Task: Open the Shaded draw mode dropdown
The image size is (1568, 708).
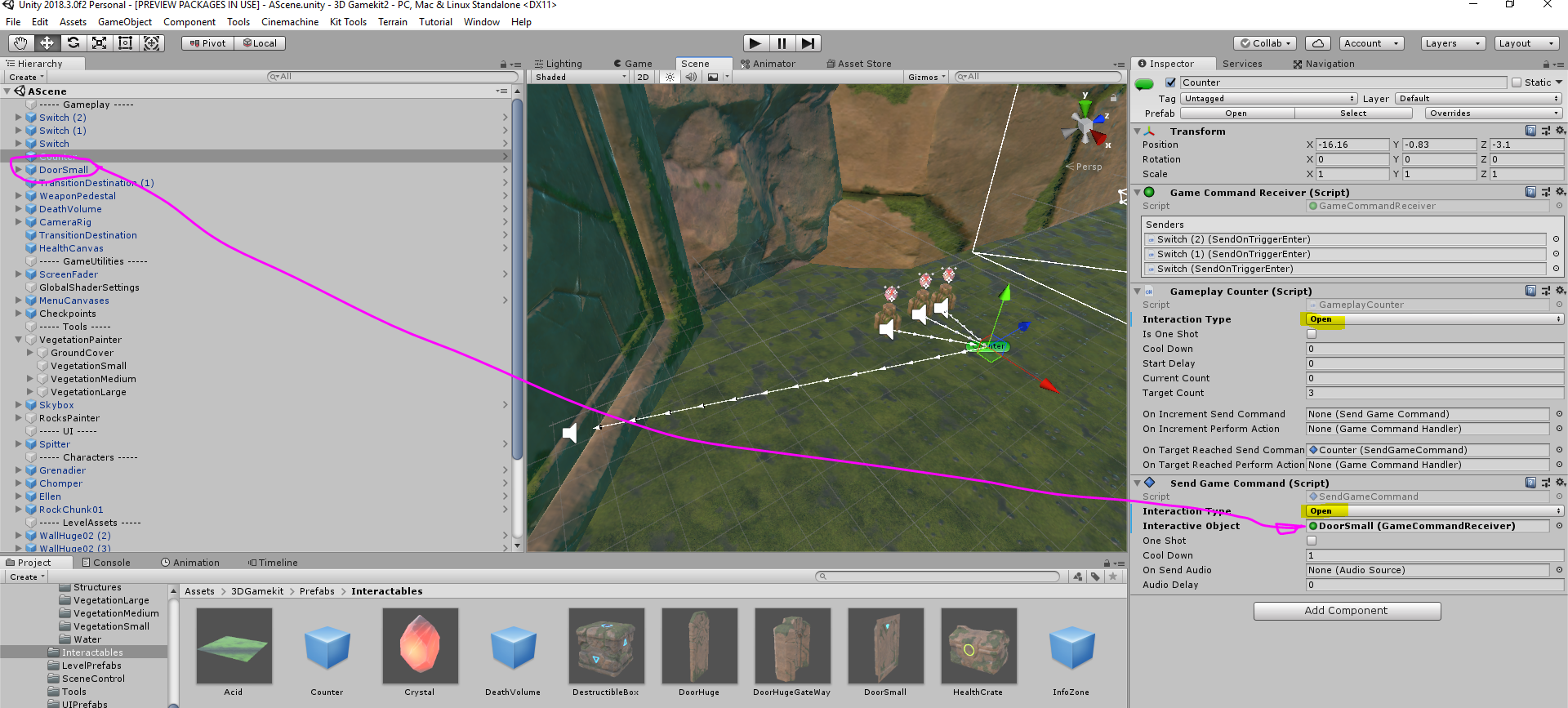Action: tap(580, 77)
